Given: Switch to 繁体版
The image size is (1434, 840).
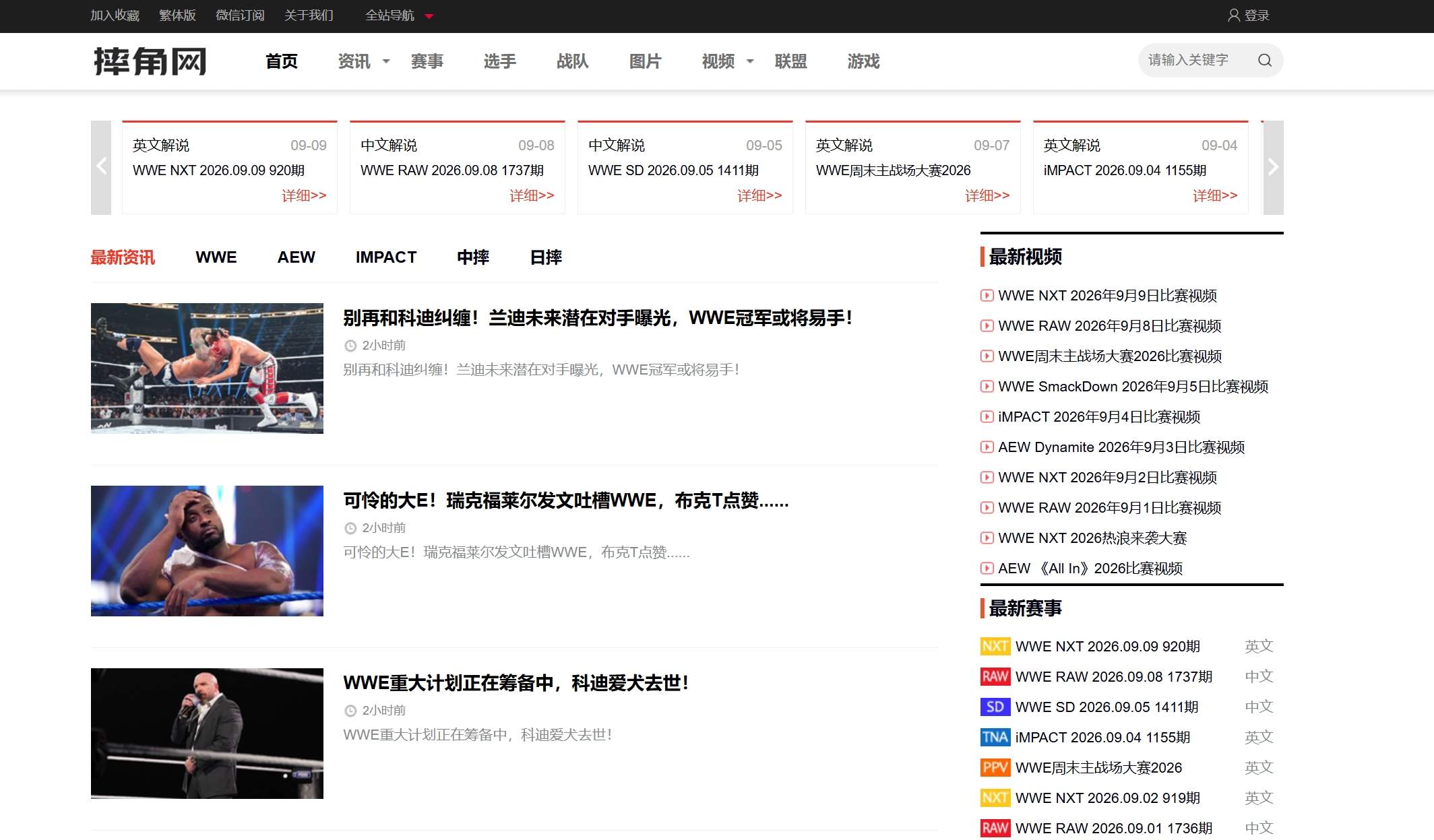Looking at the screenshot, I should pyautogui.click(x=177, y=15).
